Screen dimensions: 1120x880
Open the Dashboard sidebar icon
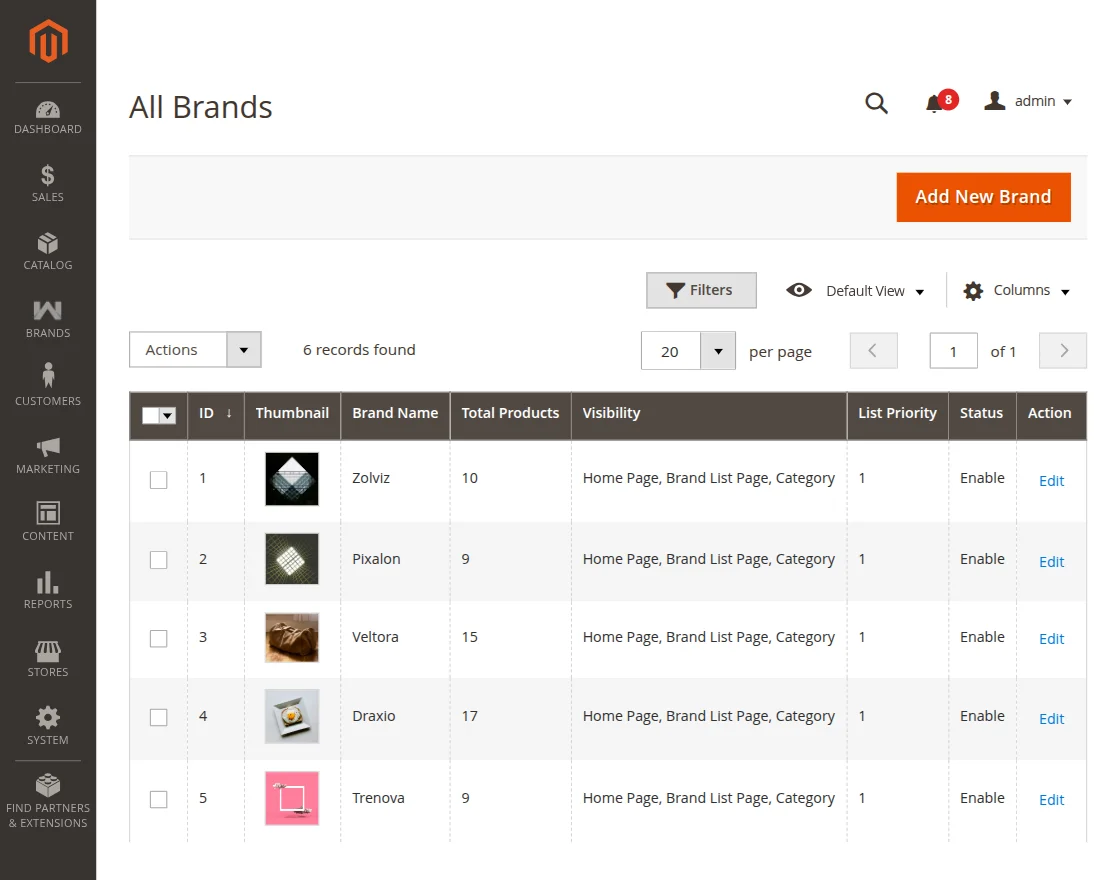48,110
